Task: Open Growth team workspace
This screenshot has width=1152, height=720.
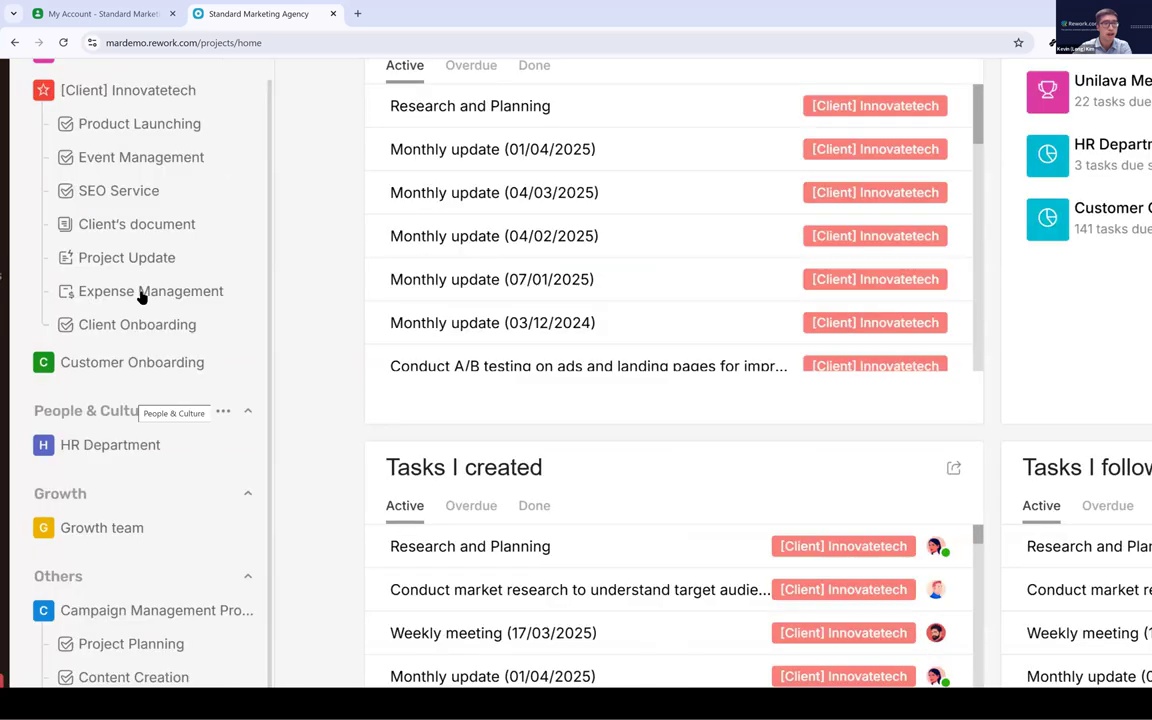Action: coord(102,528)
